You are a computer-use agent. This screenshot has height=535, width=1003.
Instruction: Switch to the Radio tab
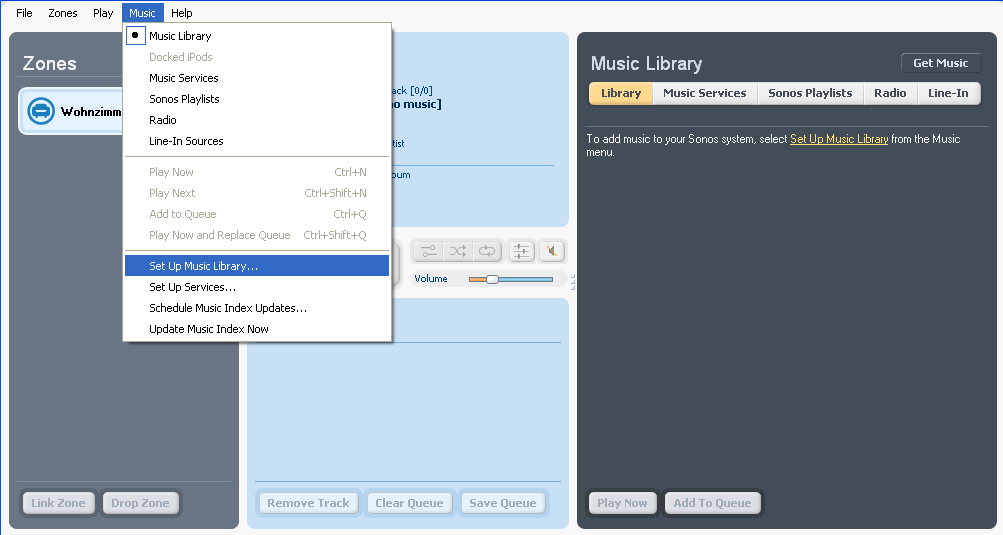890,93
